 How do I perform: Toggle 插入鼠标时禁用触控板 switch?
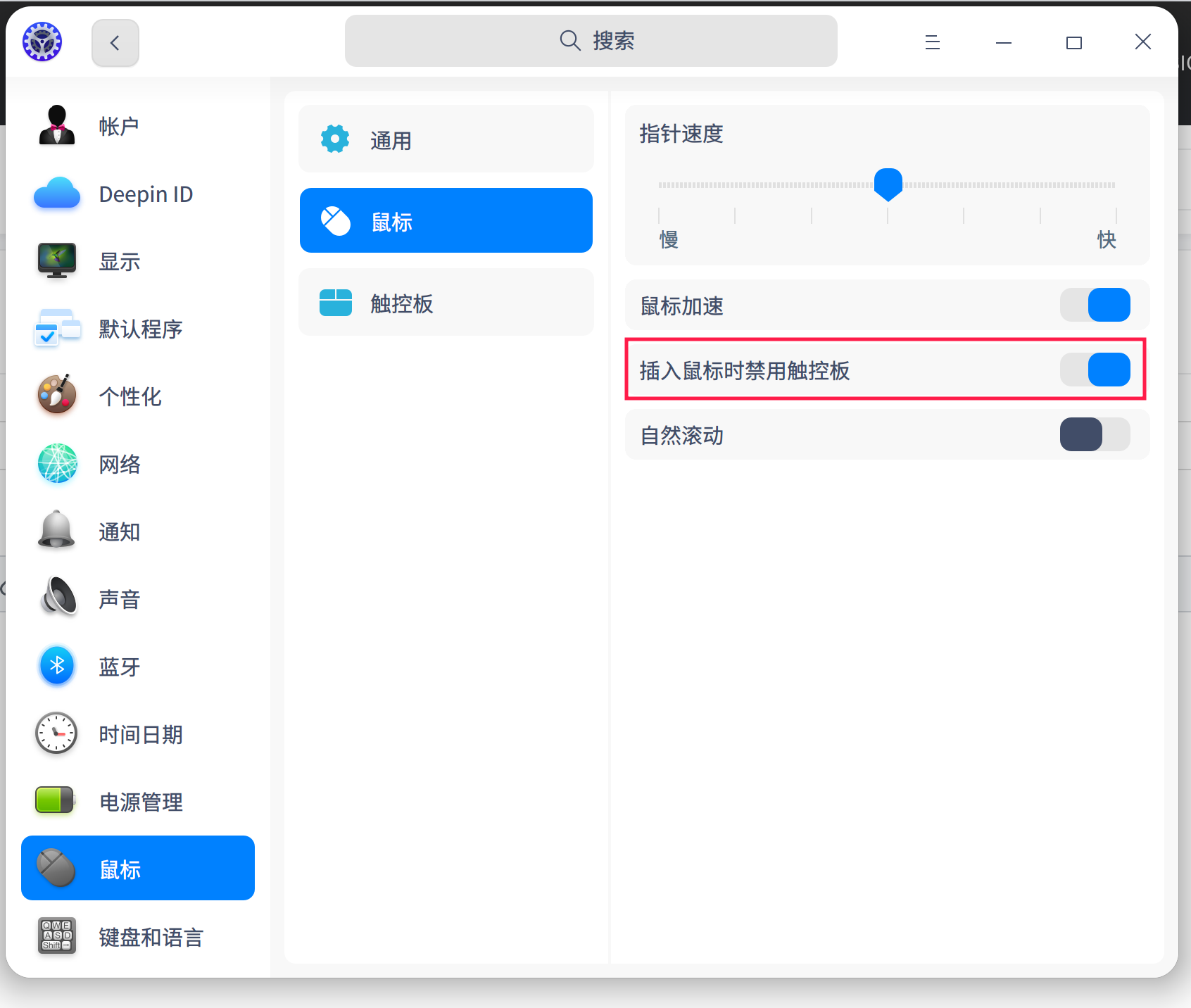[1095, 370]
